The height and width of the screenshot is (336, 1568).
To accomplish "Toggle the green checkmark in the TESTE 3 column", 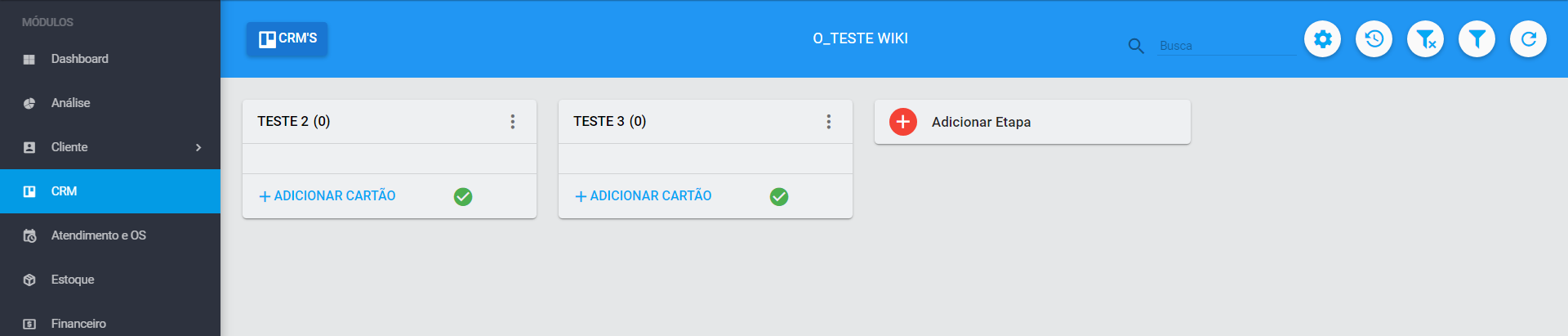I will (779, 196).
